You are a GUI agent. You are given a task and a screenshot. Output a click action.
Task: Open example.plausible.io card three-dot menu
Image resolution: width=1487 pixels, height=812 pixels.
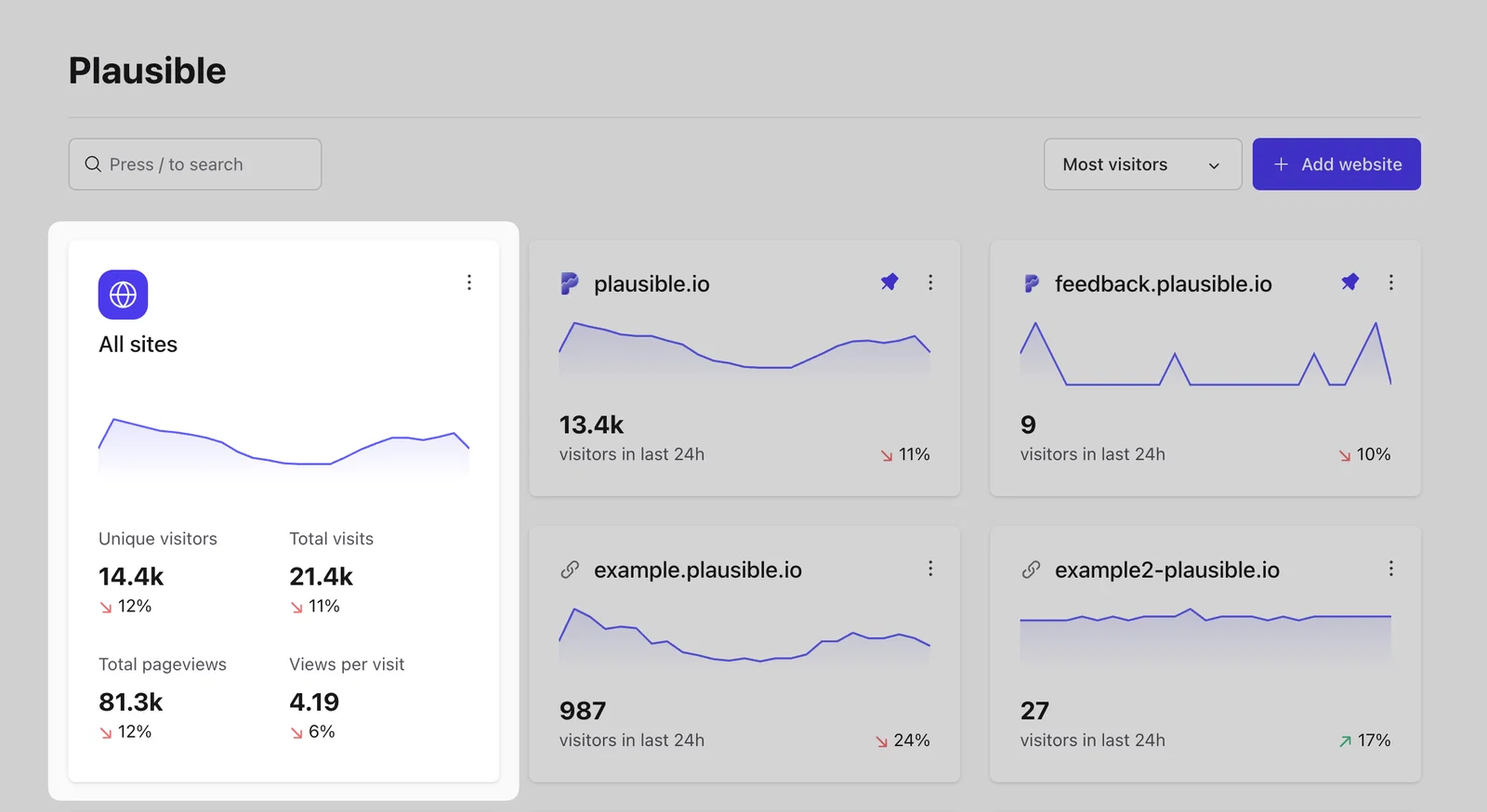930,569
